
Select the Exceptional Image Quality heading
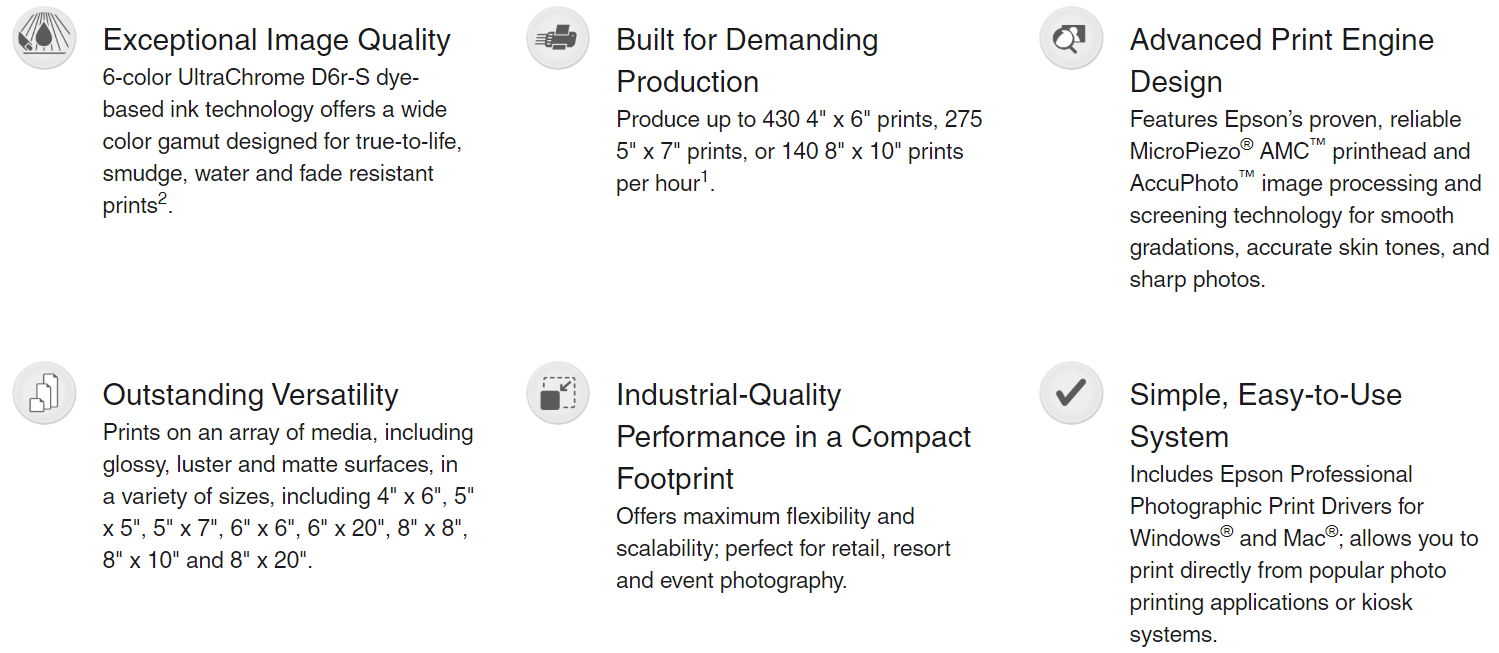click(x=277, y=40)
